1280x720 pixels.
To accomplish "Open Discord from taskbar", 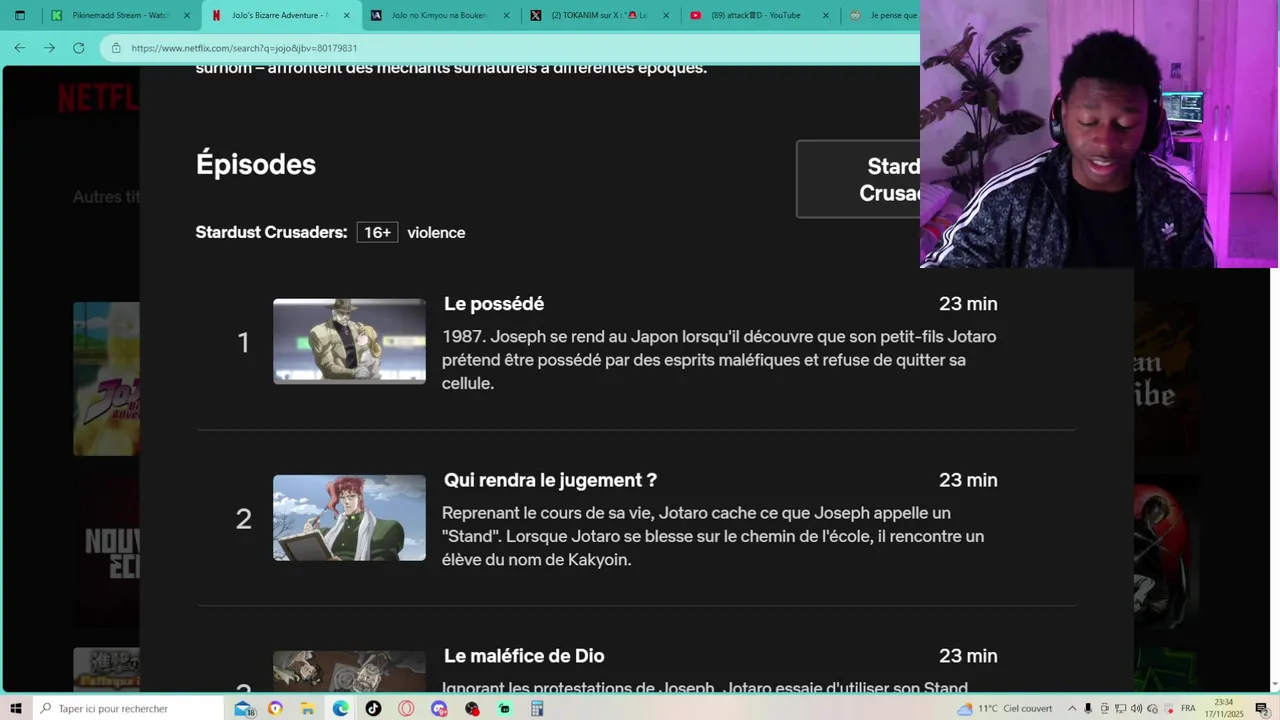I will 439,708.
